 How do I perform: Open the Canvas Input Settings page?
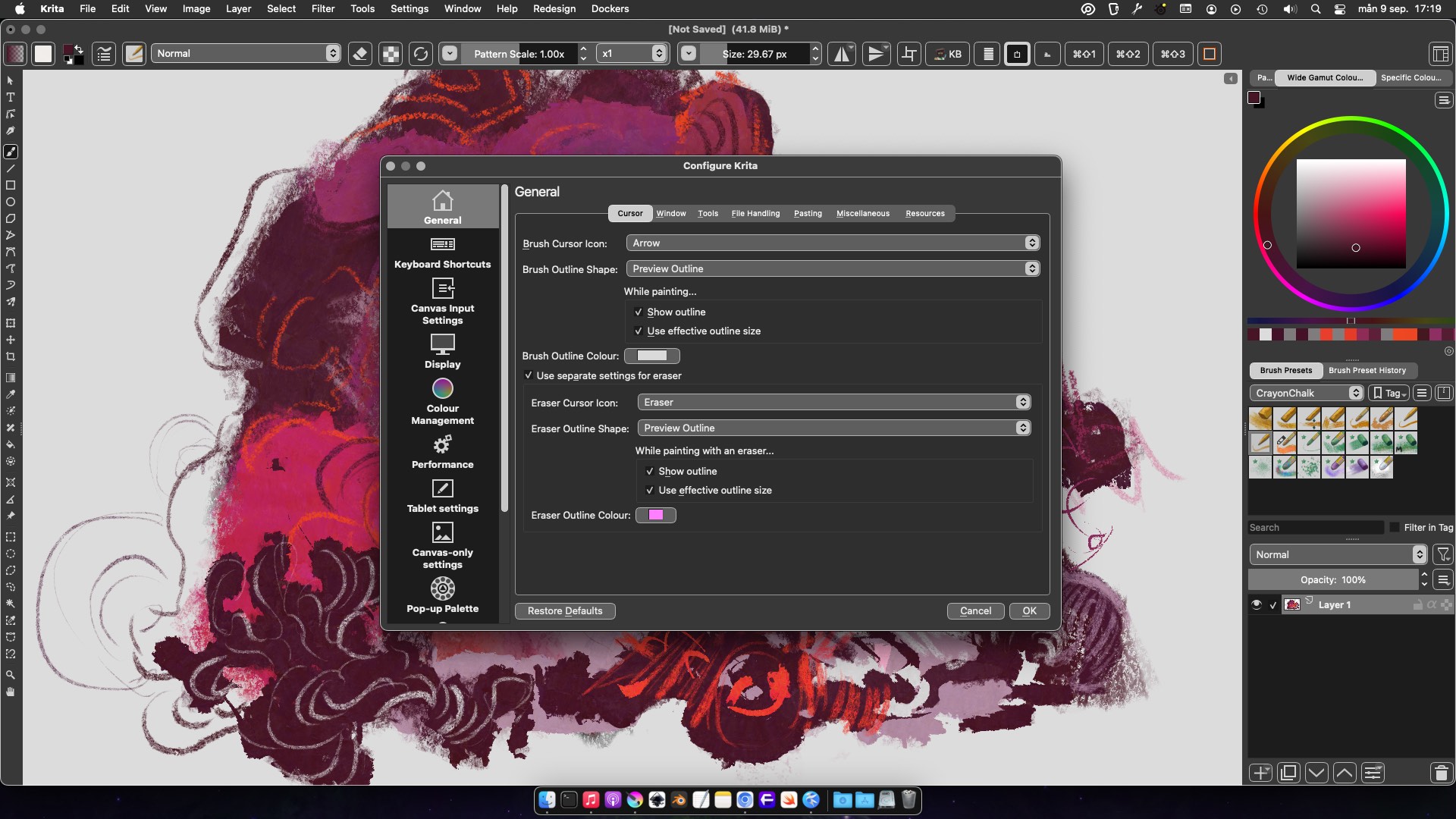click(x=442, y=301)
